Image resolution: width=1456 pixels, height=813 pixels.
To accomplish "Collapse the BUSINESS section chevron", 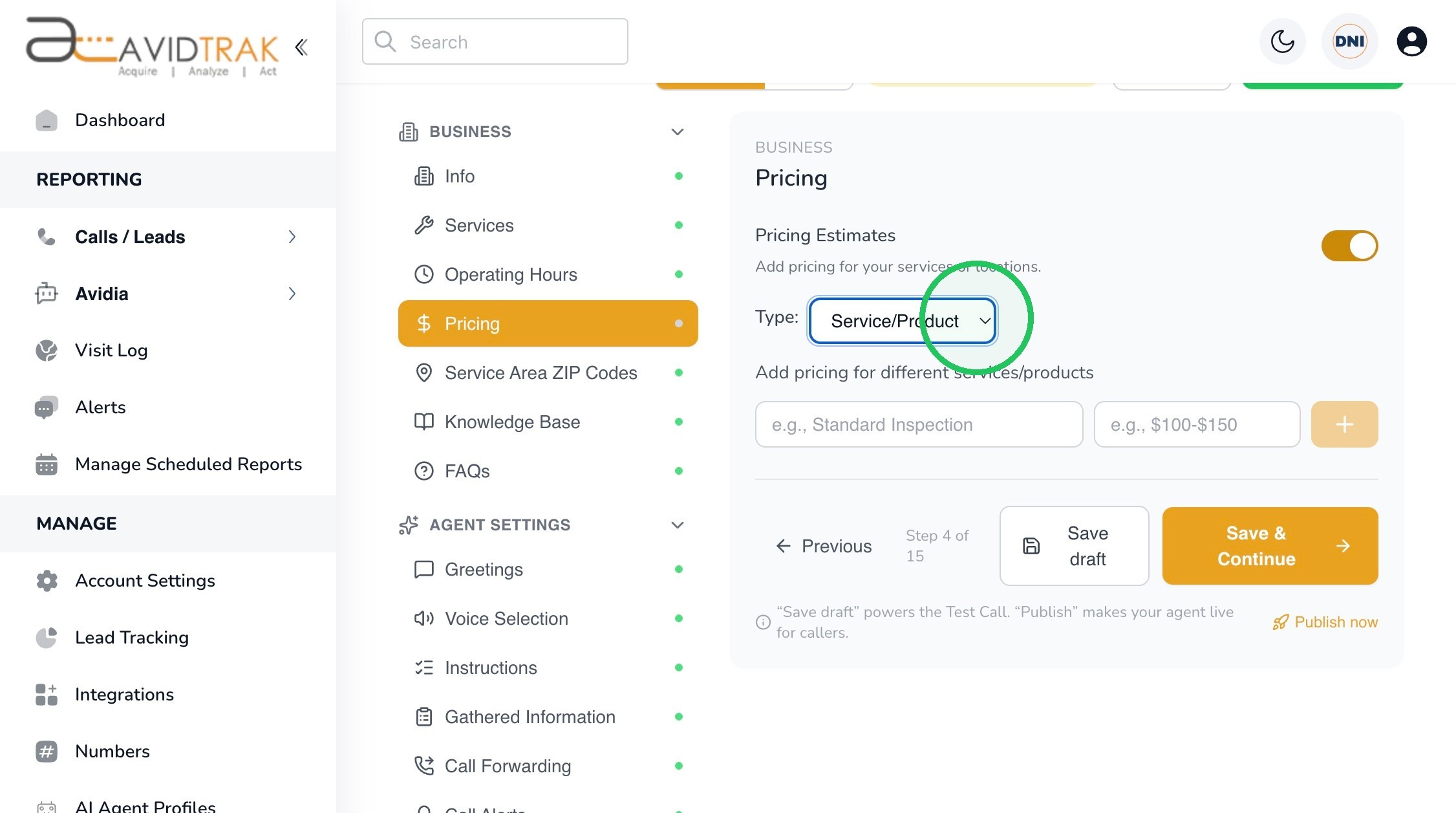I will click(x=677, y=132).
